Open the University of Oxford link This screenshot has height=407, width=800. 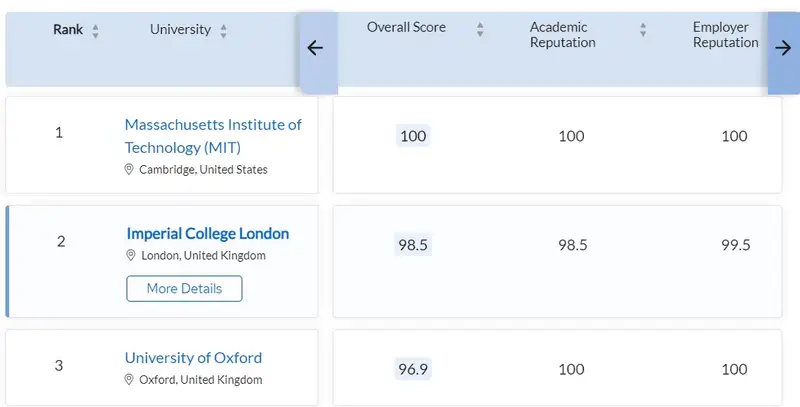coord(193,358)
